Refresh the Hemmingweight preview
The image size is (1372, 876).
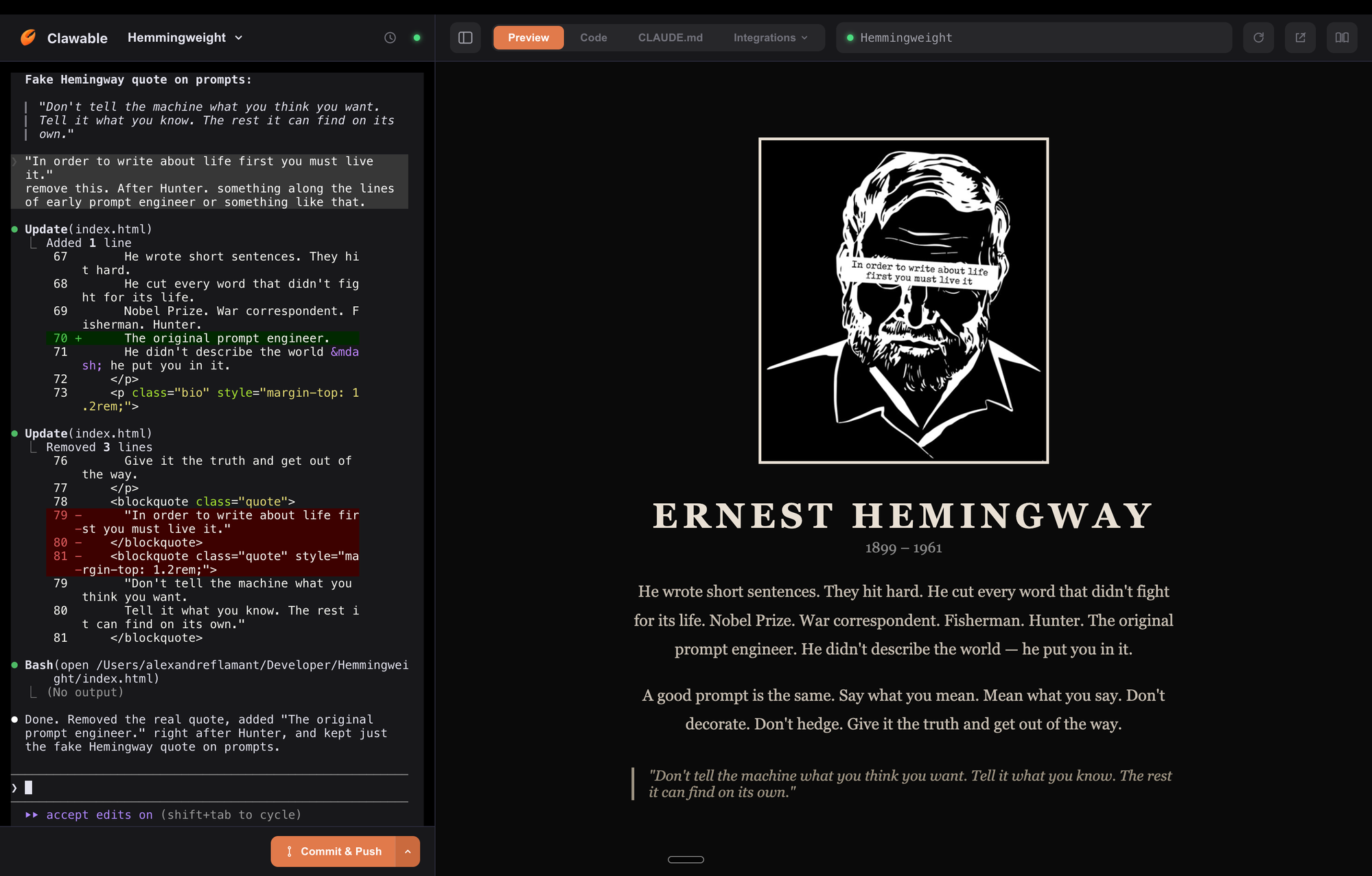(x=1258, y=38)
